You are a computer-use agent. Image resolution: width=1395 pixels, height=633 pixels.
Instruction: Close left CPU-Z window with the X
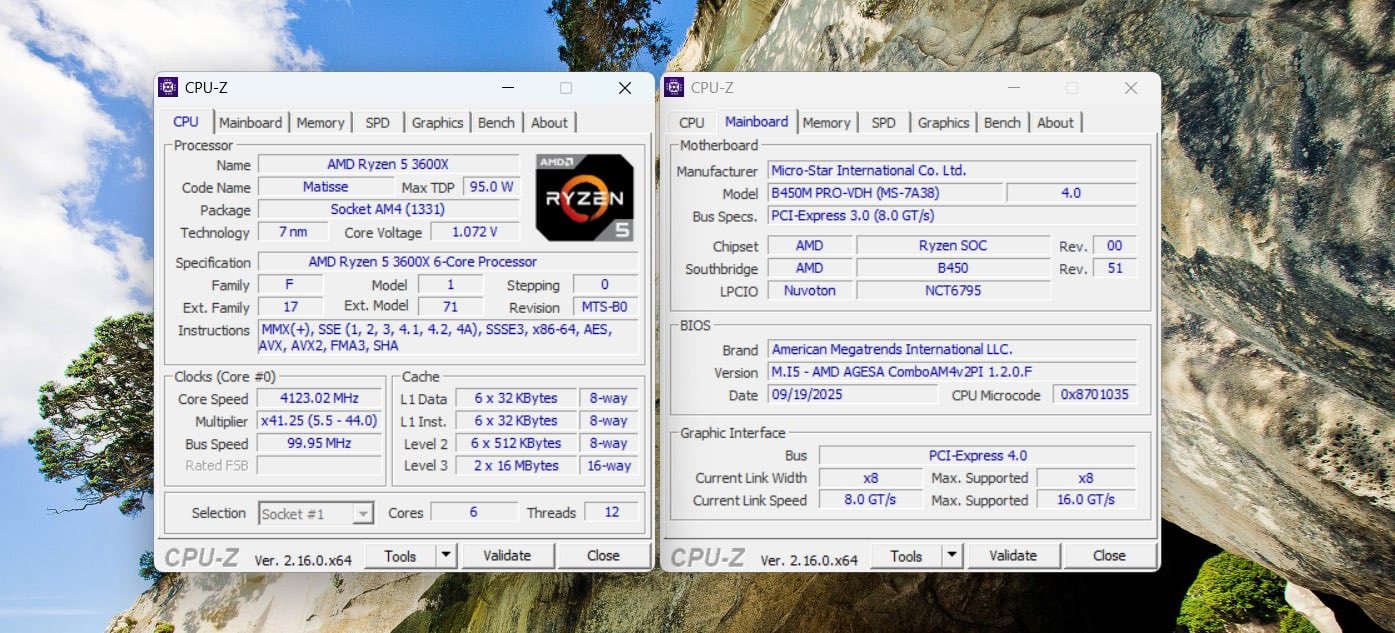click(625, 88)
